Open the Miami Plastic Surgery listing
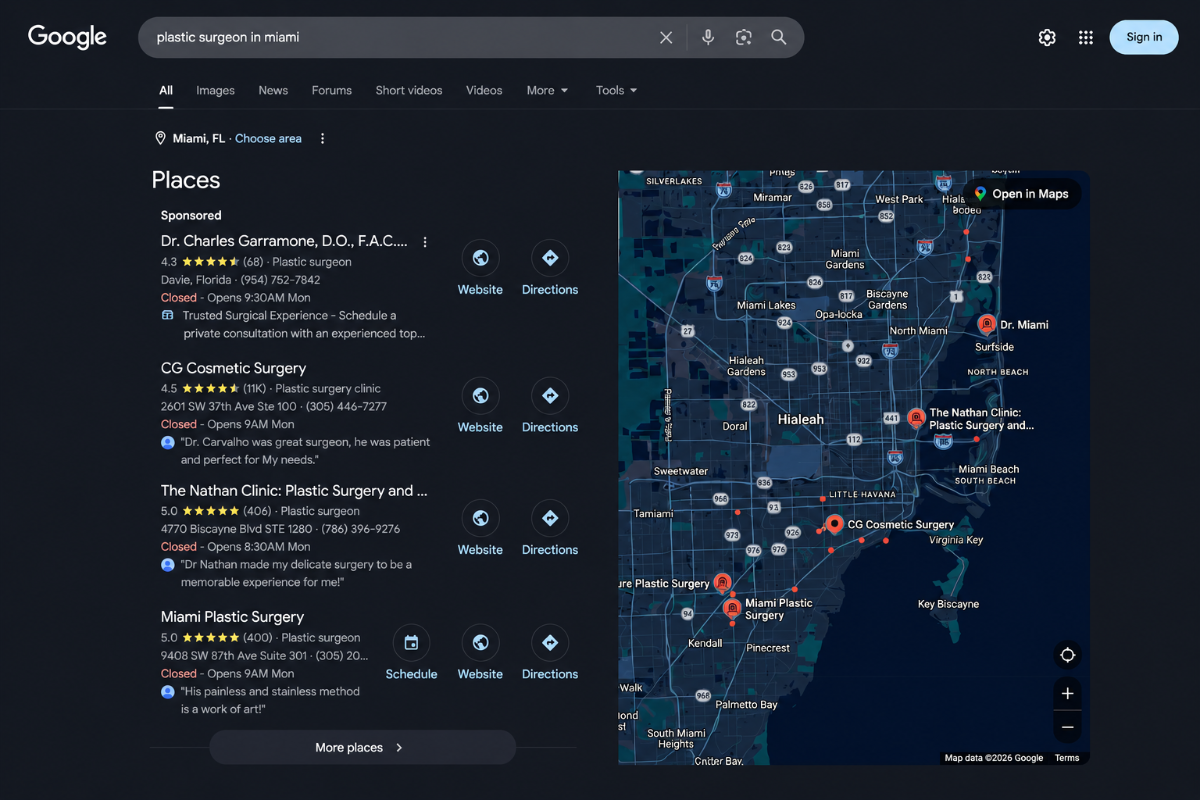This screenshot has width=1200, height=800. click(232, 617)
